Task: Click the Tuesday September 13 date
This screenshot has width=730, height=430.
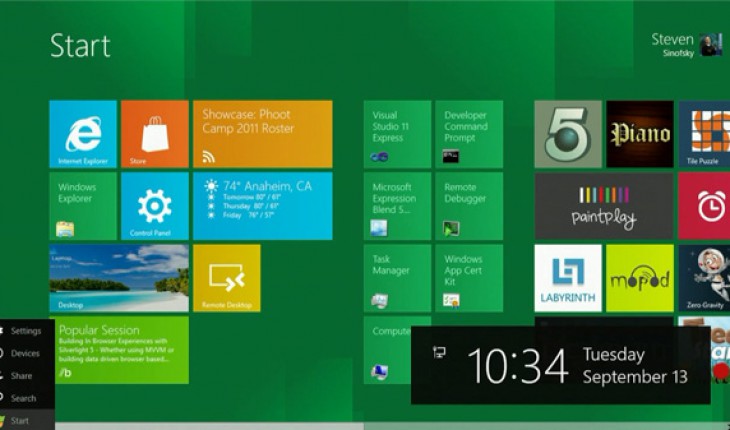Action: pos(635,365)
